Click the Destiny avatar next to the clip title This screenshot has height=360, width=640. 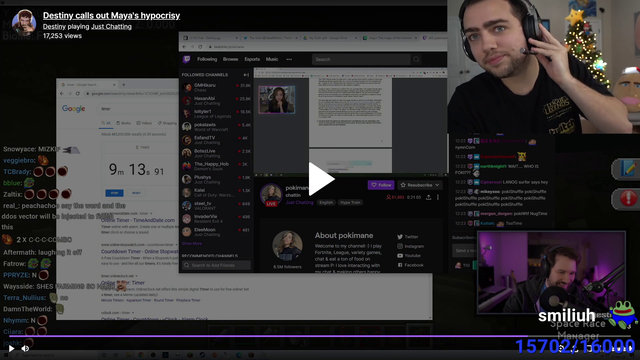(24, 22)
